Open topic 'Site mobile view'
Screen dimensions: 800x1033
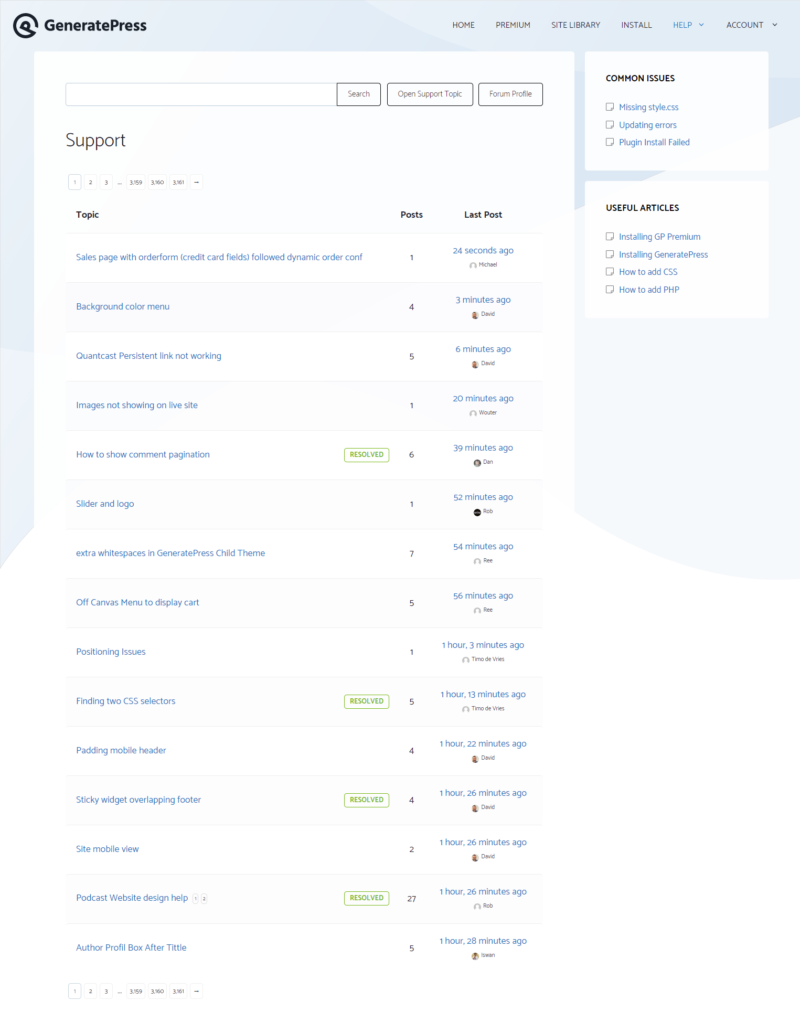[x=107, y=849]
